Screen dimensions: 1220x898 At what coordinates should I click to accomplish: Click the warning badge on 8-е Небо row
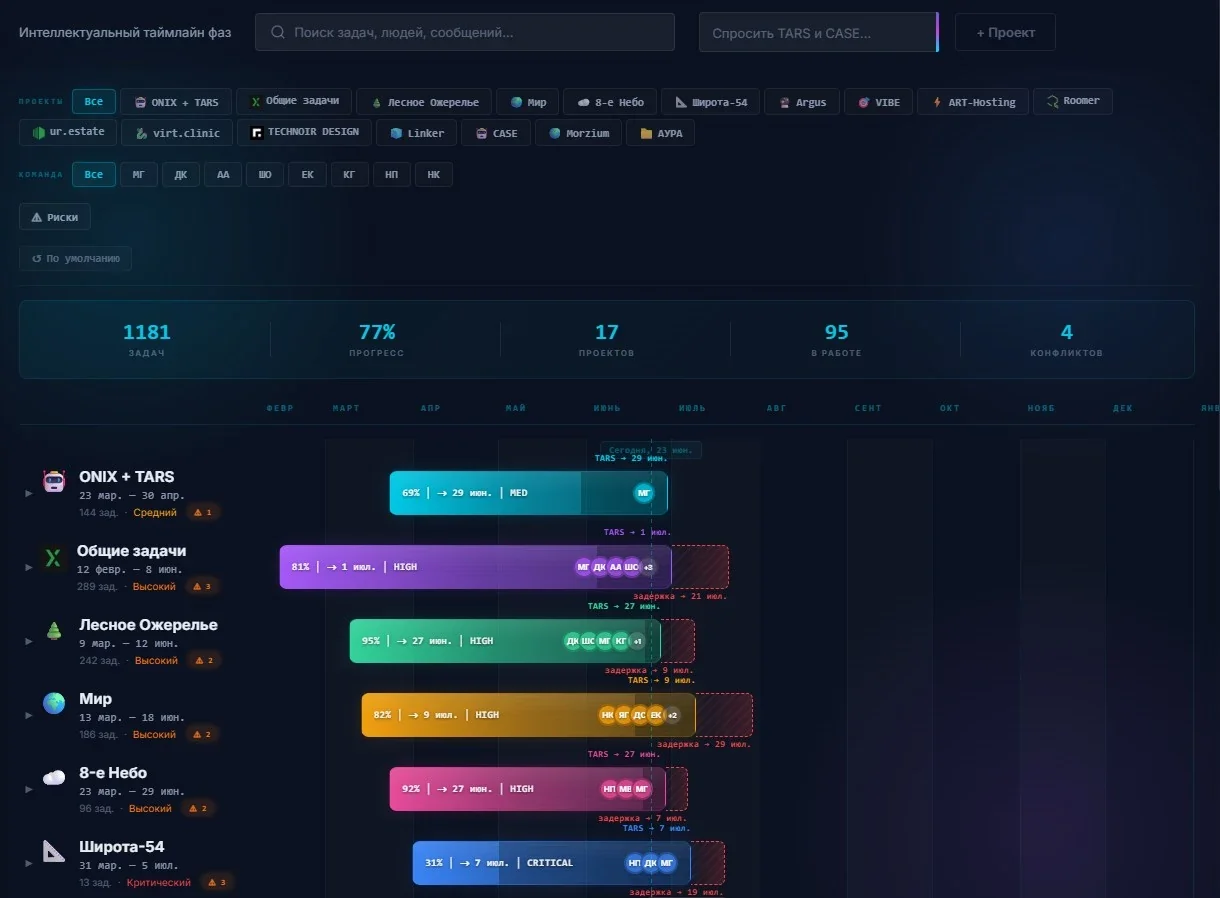point(198,808)
